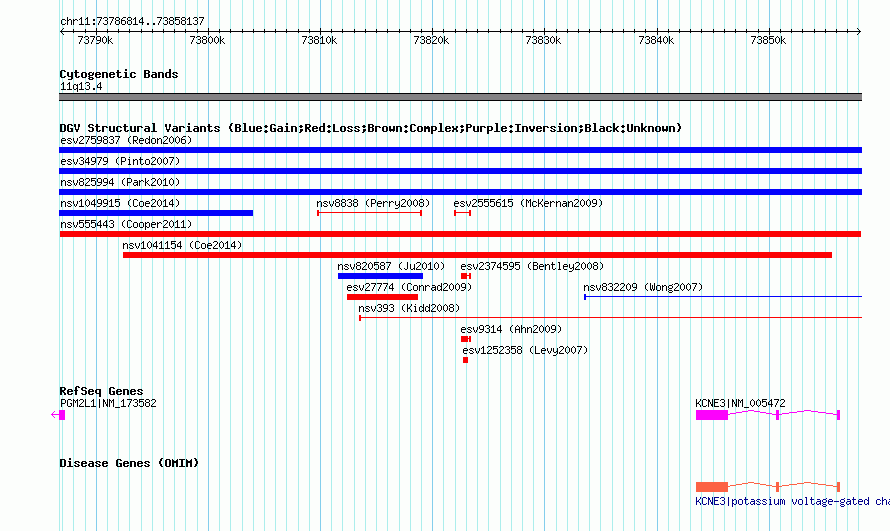Screen dimensions: 890x531
Task: Click the 11q13.4 cytogenetic band bar
Action: pyautogui.click(x=460, y=97)
